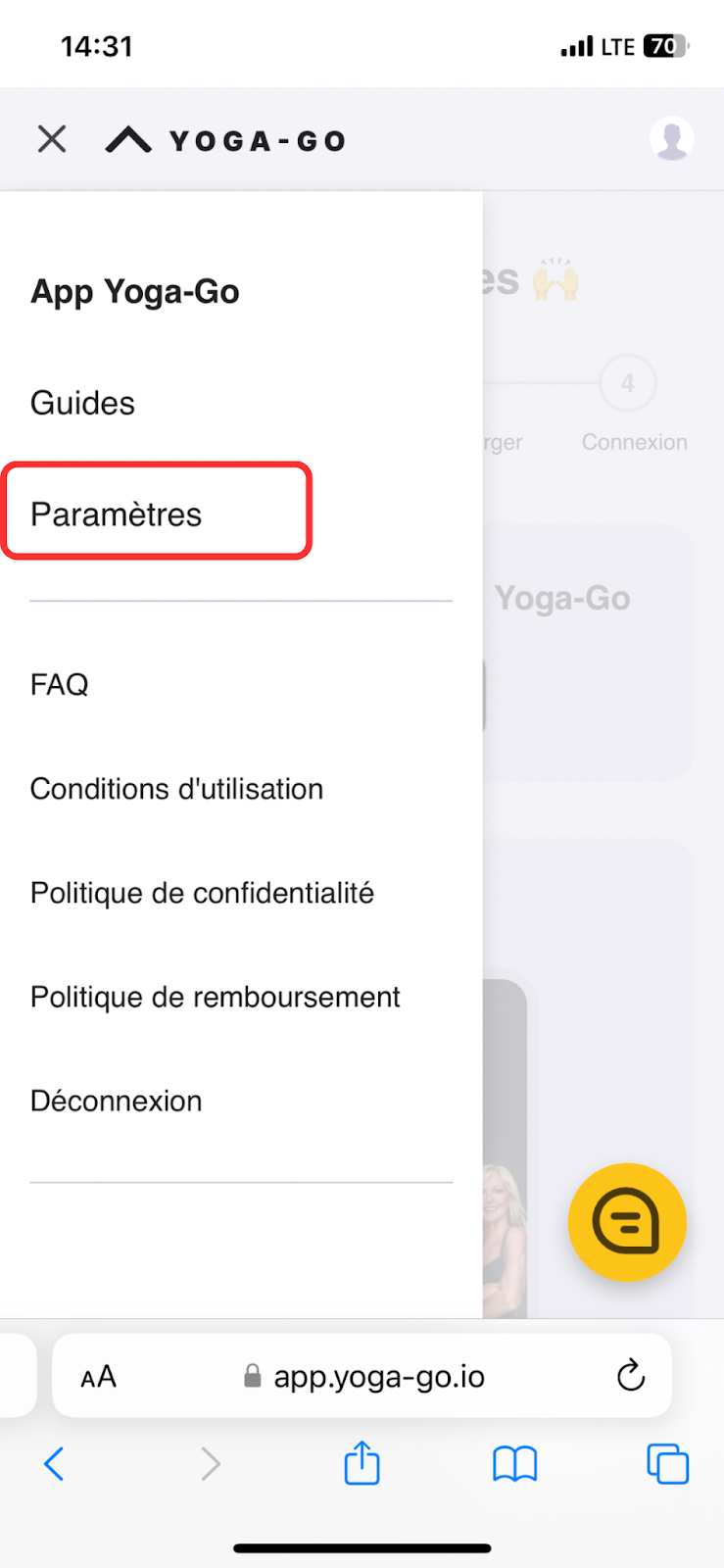The image size is (724, 1568).
Task: Tap the App Yoga-Go menu heading
Action: point(135,292)
